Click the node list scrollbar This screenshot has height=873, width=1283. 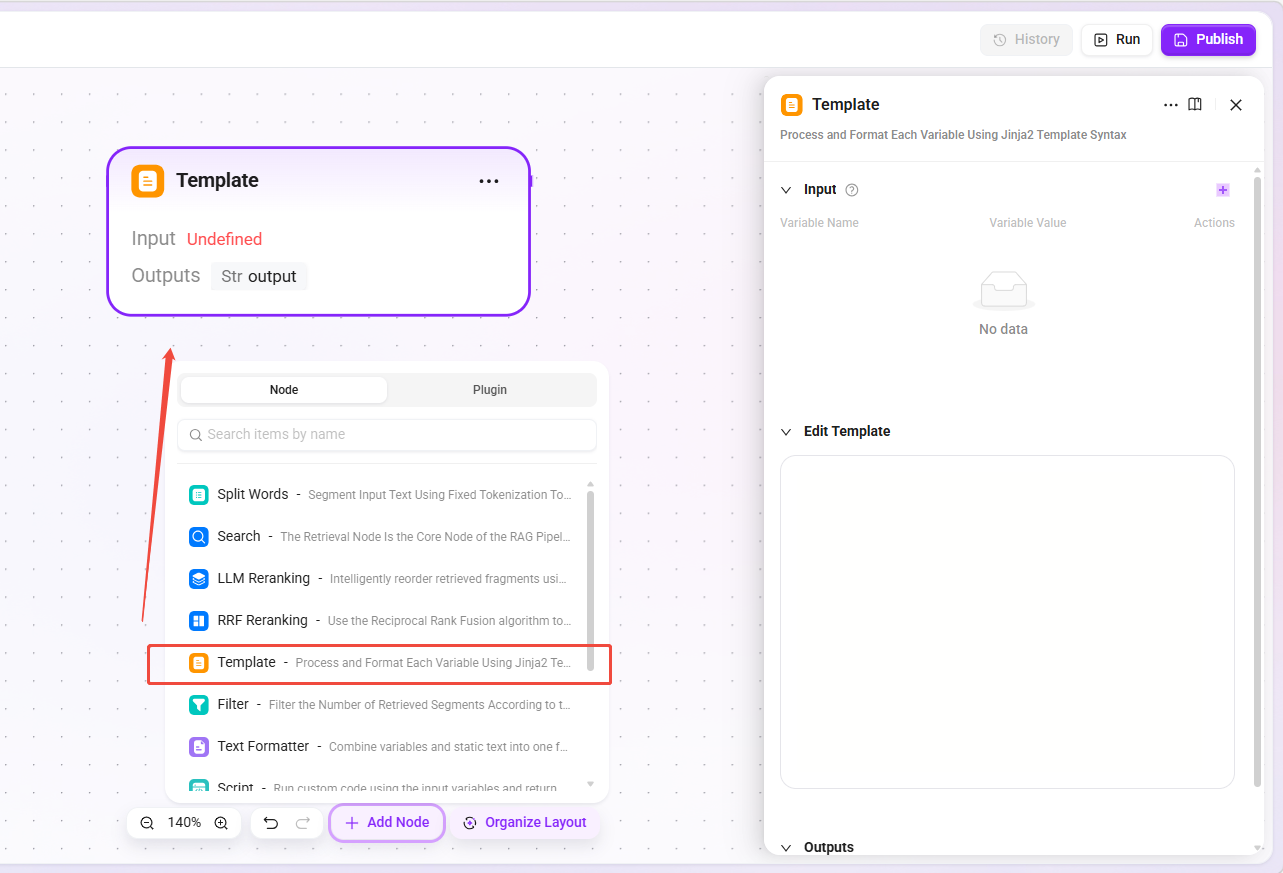pos(590,580)
